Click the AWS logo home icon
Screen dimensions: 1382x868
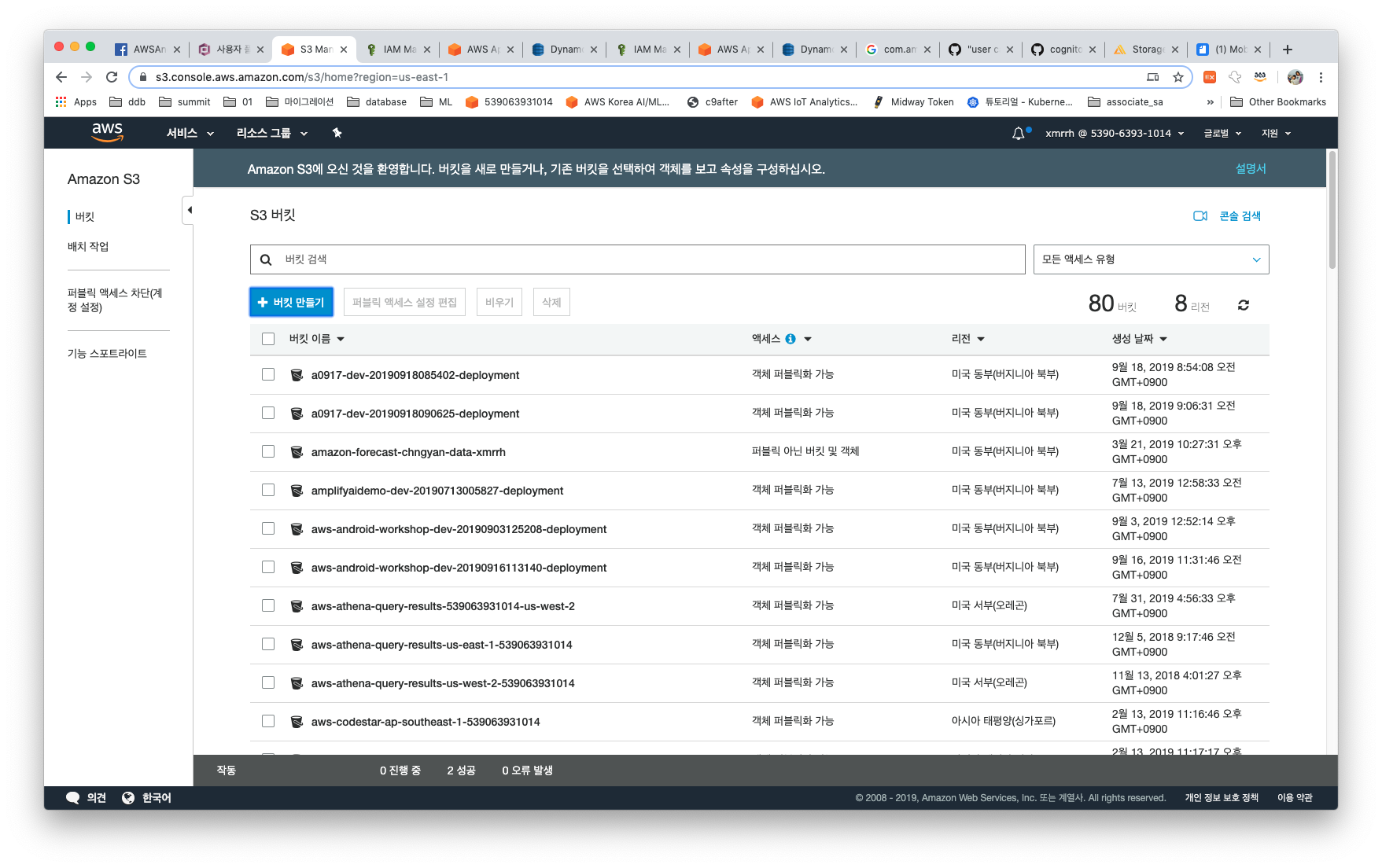tap(108, 132)
